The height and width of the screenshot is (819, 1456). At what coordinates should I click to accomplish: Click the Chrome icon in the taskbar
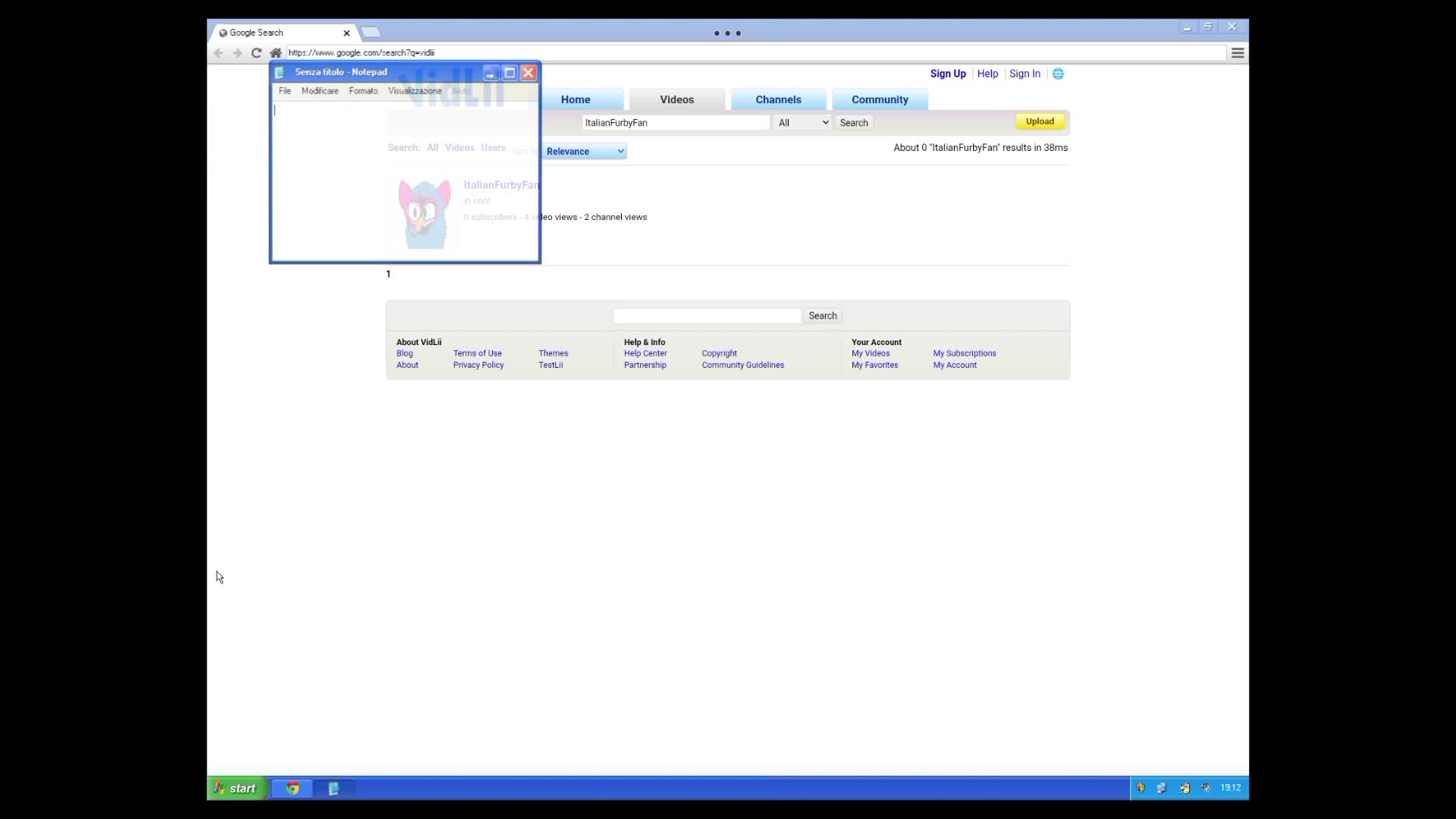coord(292,788)
